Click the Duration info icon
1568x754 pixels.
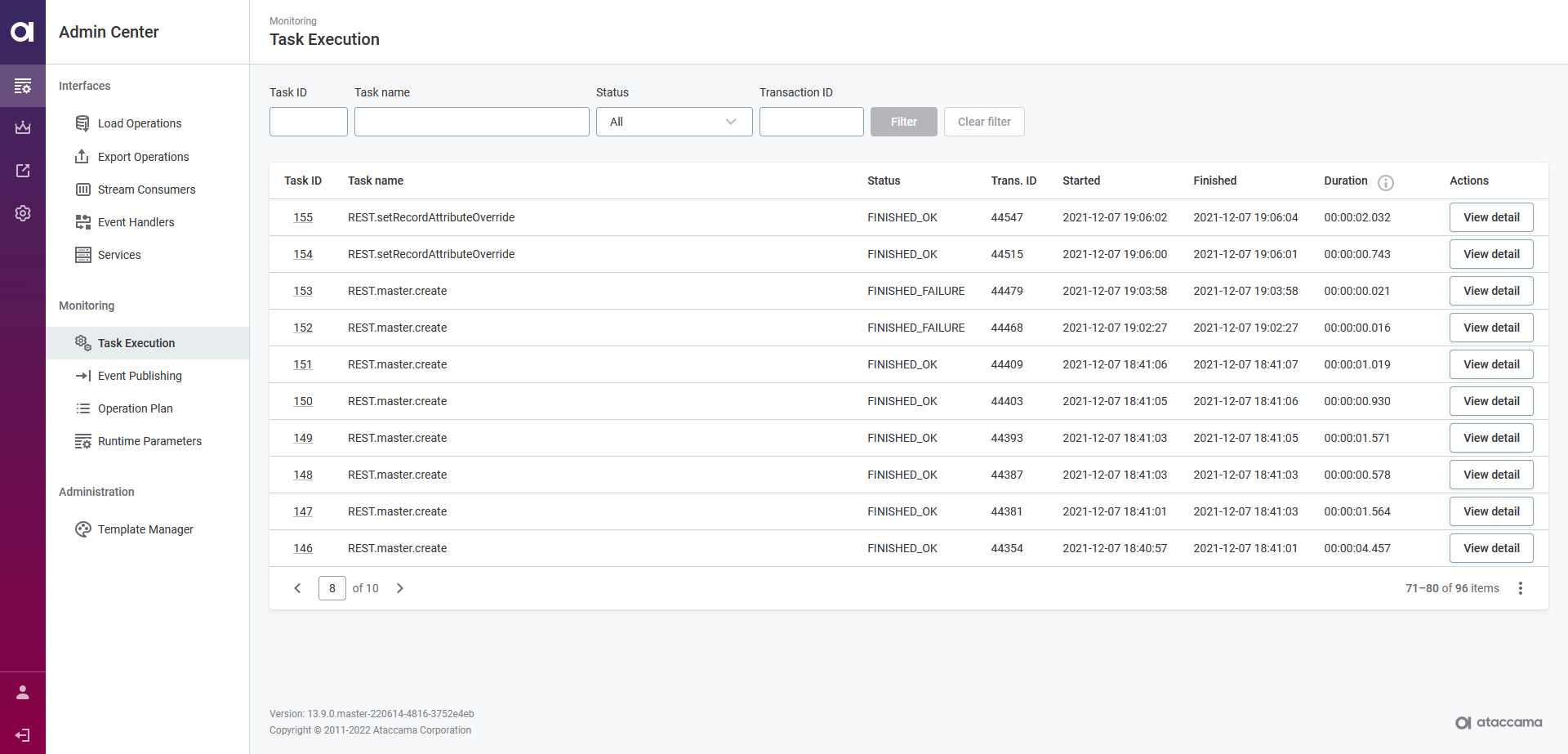pyautogui.click(x=1385, y=182)
